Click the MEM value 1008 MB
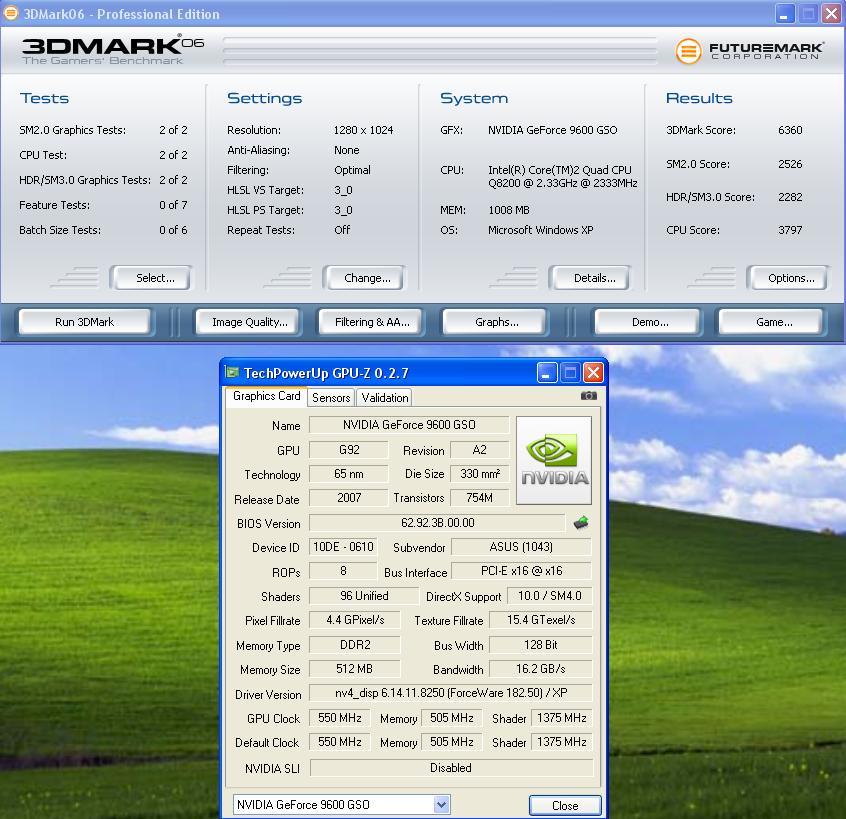 pyautogui.click(x=509, y=210)
